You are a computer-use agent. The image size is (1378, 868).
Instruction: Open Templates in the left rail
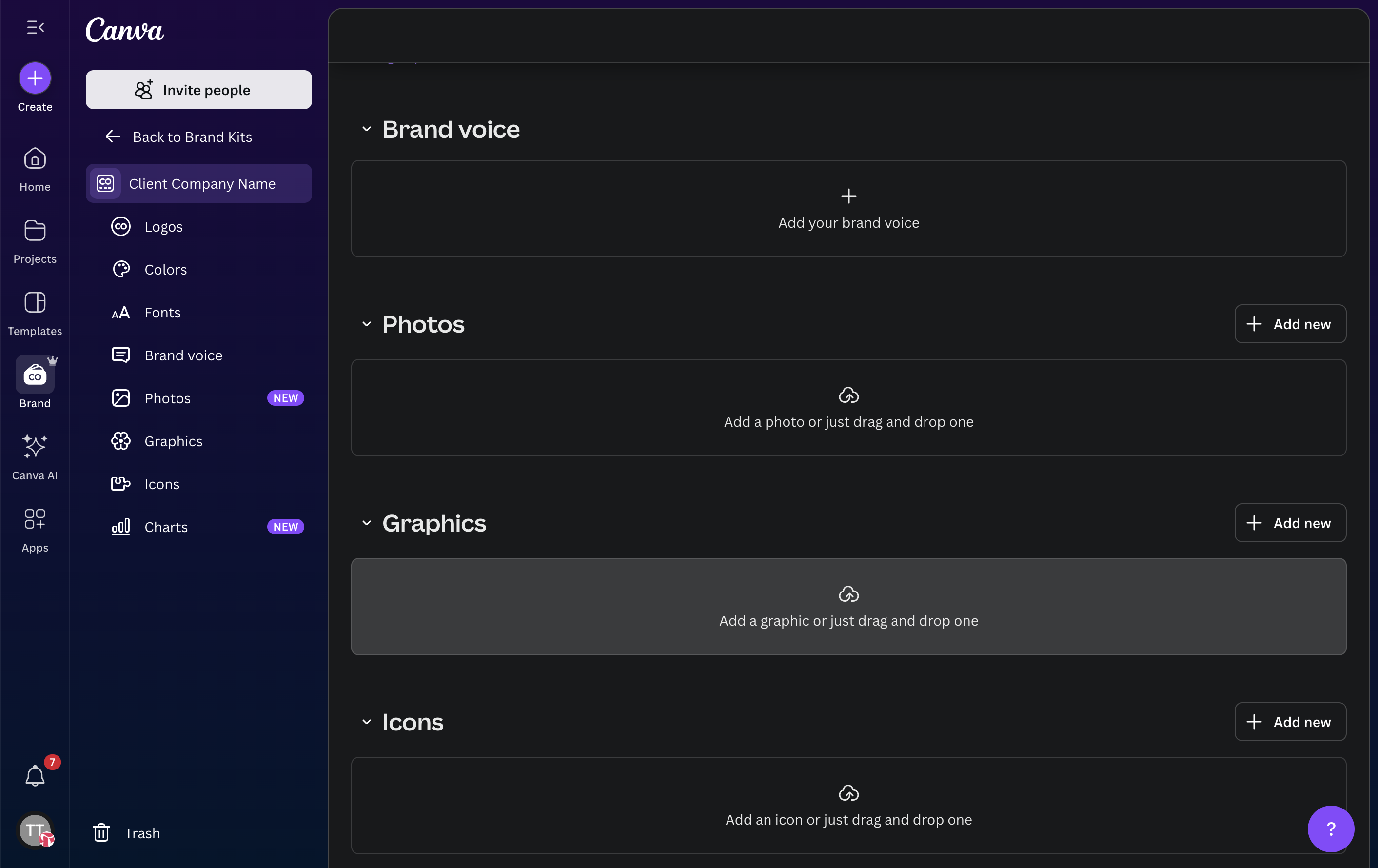tap(35, 314)
